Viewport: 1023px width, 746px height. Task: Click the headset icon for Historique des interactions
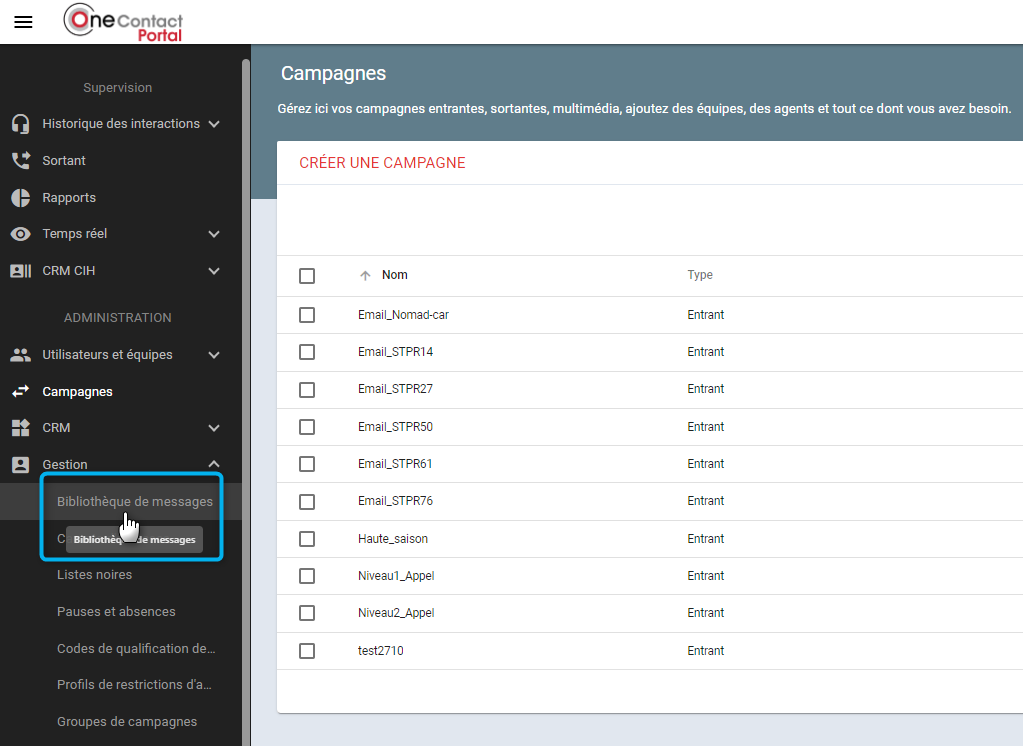(x=21, y=123)
